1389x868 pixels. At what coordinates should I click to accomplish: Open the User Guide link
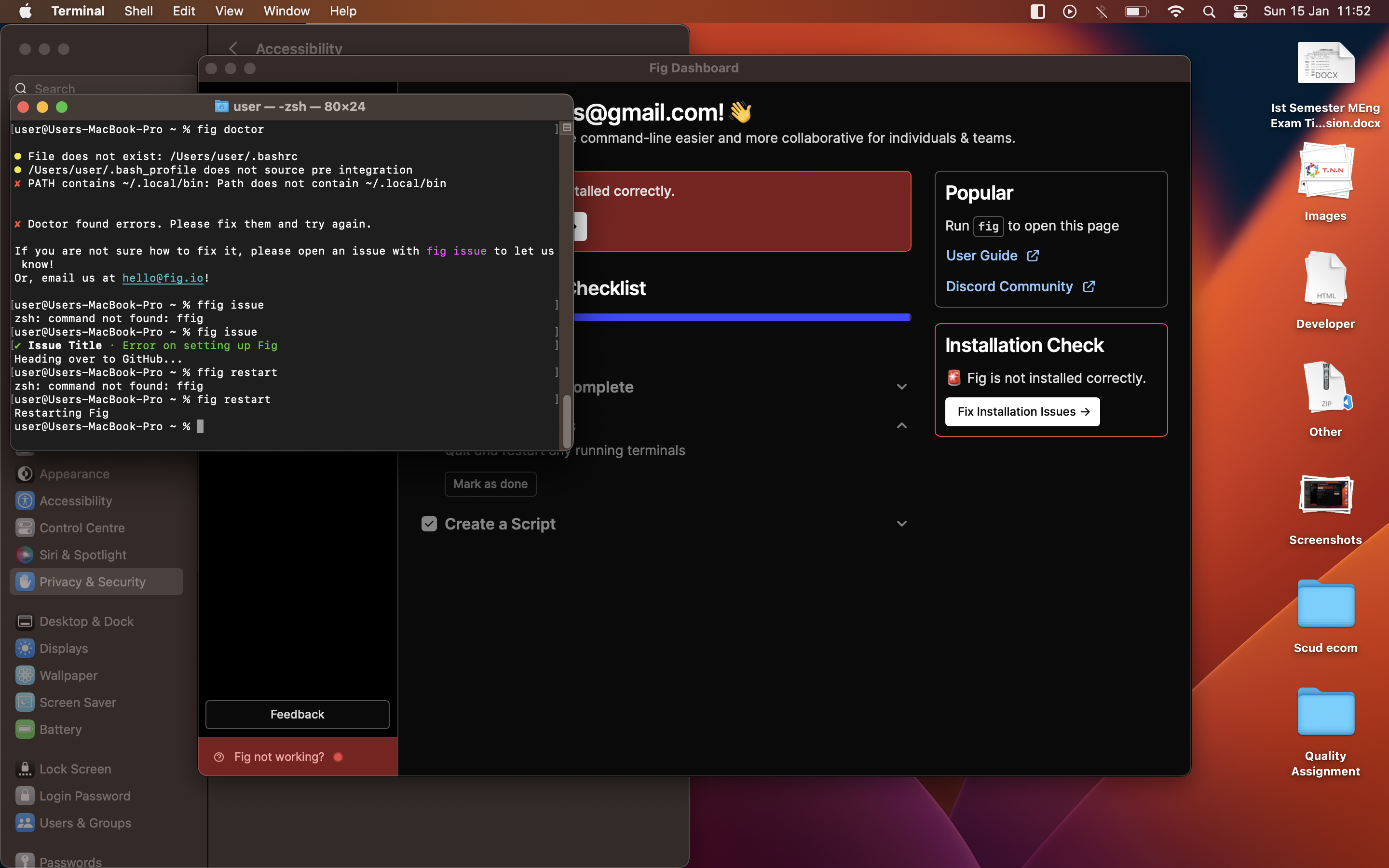(x=993, y=256)
